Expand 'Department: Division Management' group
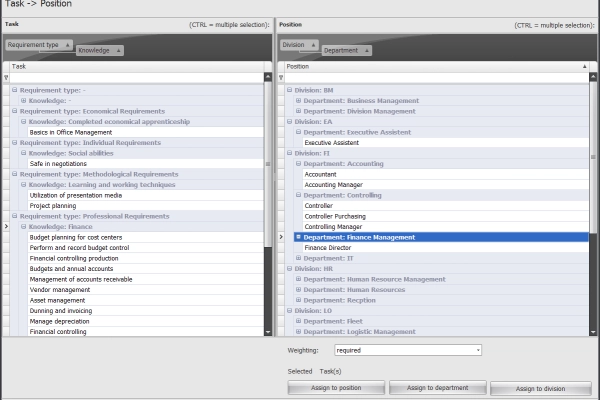 pos(298,111)
